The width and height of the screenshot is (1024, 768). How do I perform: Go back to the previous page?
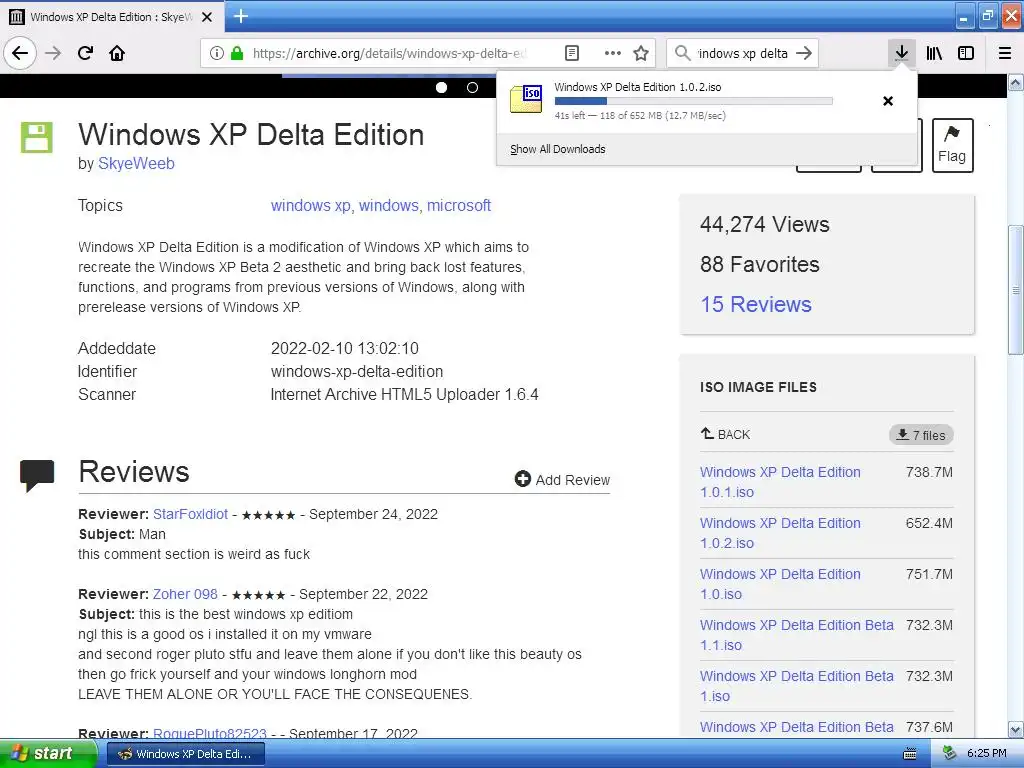[x=20, y=53]
